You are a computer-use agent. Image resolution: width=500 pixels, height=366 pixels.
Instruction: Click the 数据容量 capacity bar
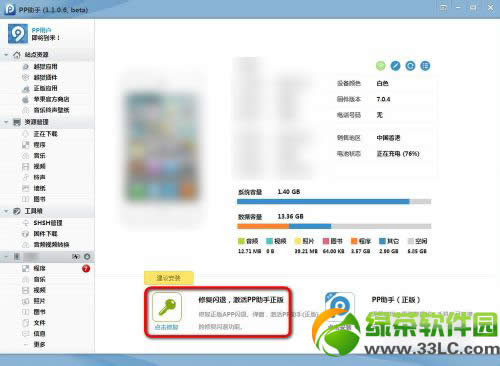pos(334,226)
